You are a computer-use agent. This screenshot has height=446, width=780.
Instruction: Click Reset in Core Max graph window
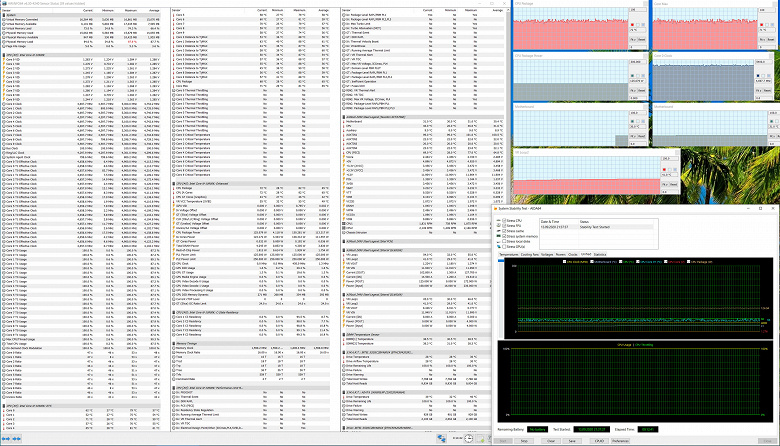(771, 40)
